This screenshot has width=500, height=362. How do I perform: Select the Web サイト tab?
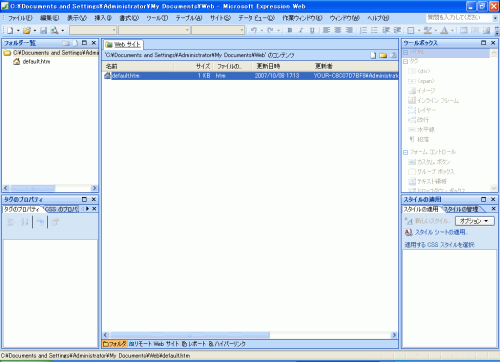pos(123,45)
